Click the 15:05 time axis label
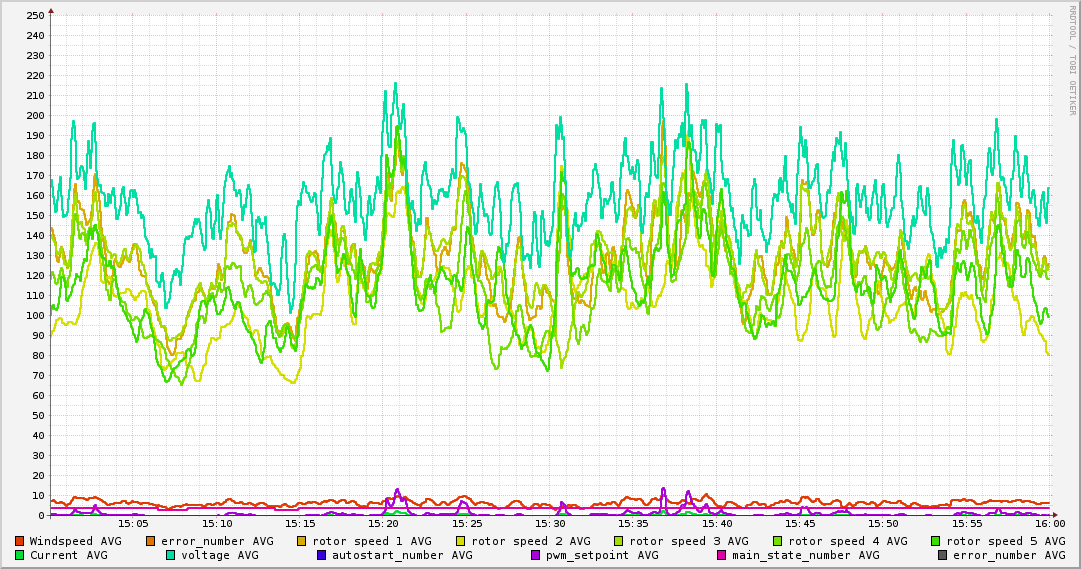The image size is (1081, 569). pos(133,524)
